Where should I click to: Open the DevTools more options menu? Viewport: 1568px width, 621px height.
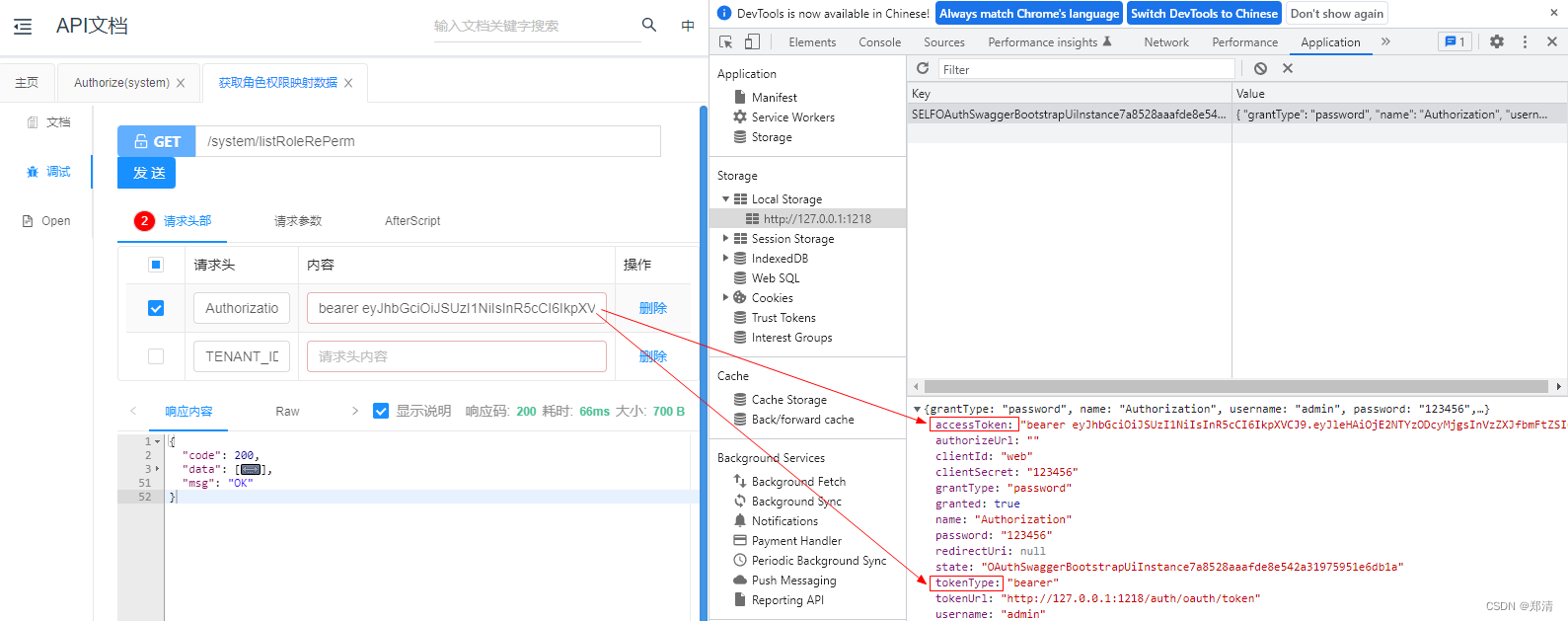click(1525, 41)
